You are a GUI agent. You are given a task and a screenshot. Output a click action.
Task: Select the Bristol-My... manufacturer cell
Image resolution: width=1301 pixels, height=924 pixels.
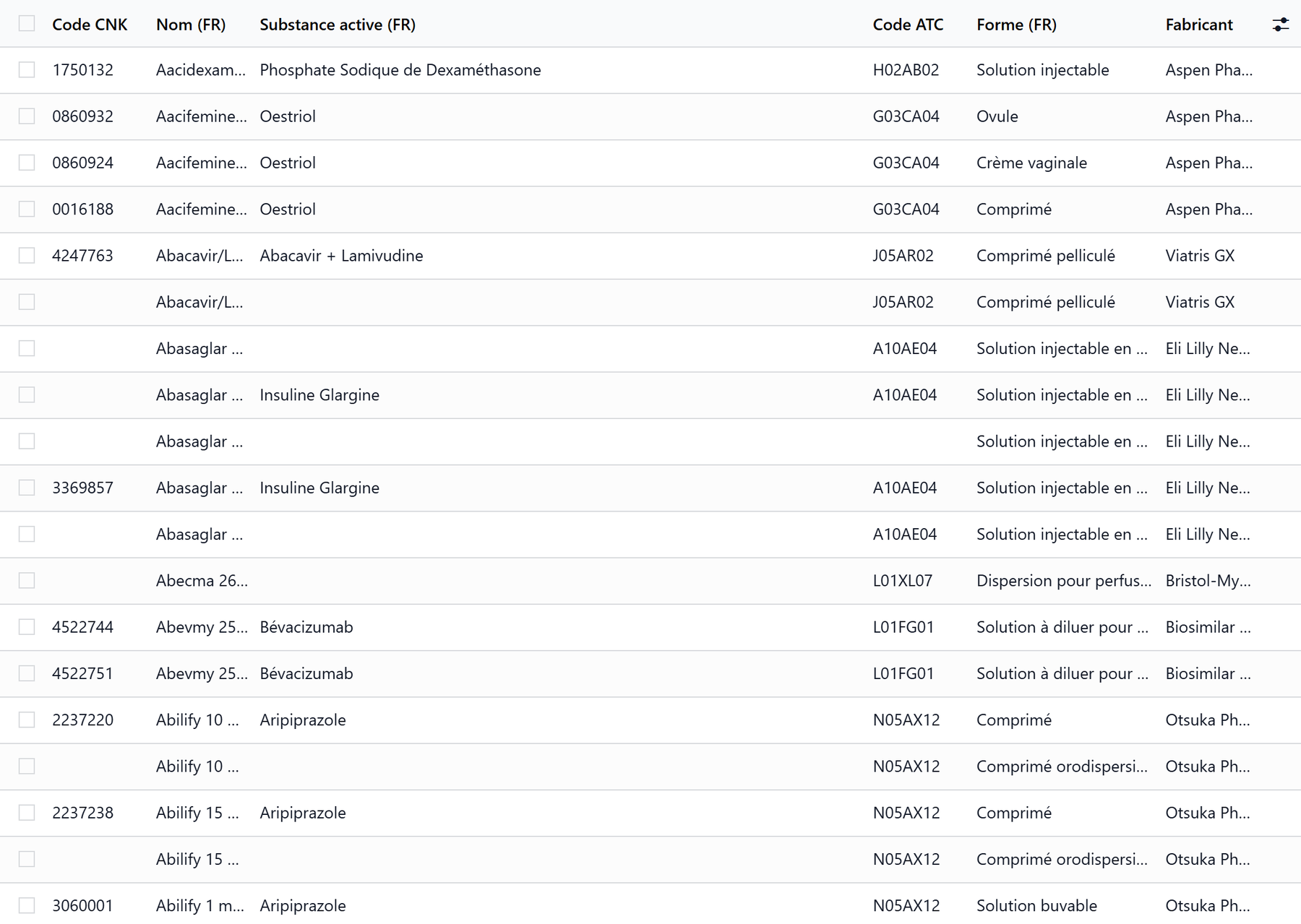click(1208, 581)
